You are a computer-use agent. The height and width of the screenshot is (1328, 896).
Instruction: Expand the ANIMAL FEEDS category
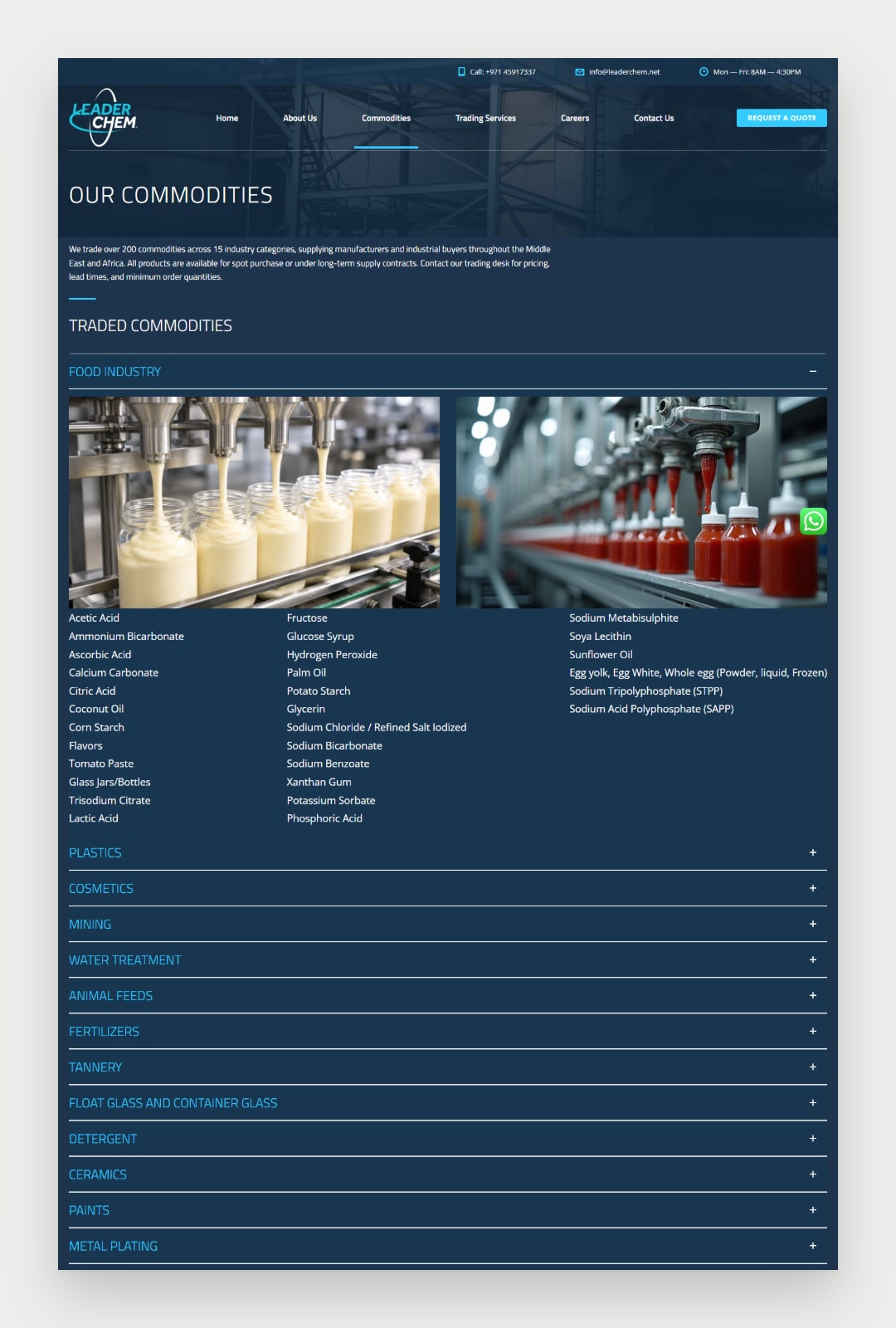tap(448, 995)
